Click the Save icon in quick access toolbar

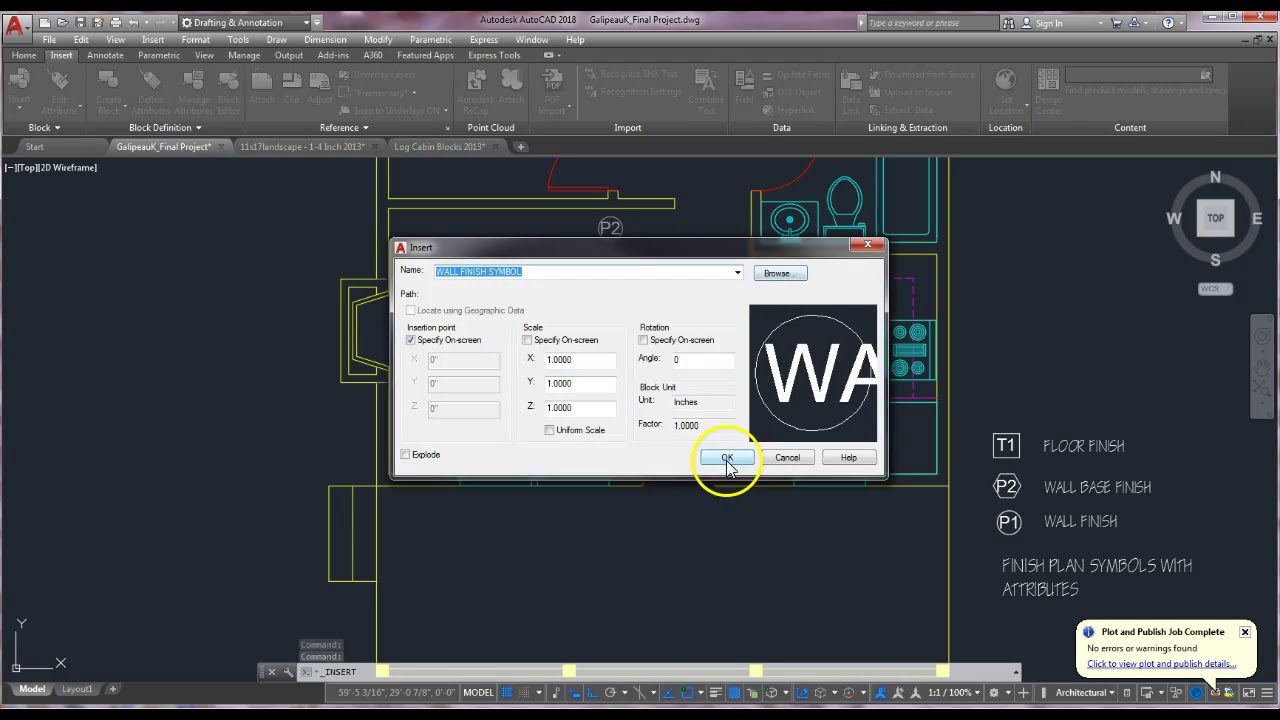[x=81, y=22]
